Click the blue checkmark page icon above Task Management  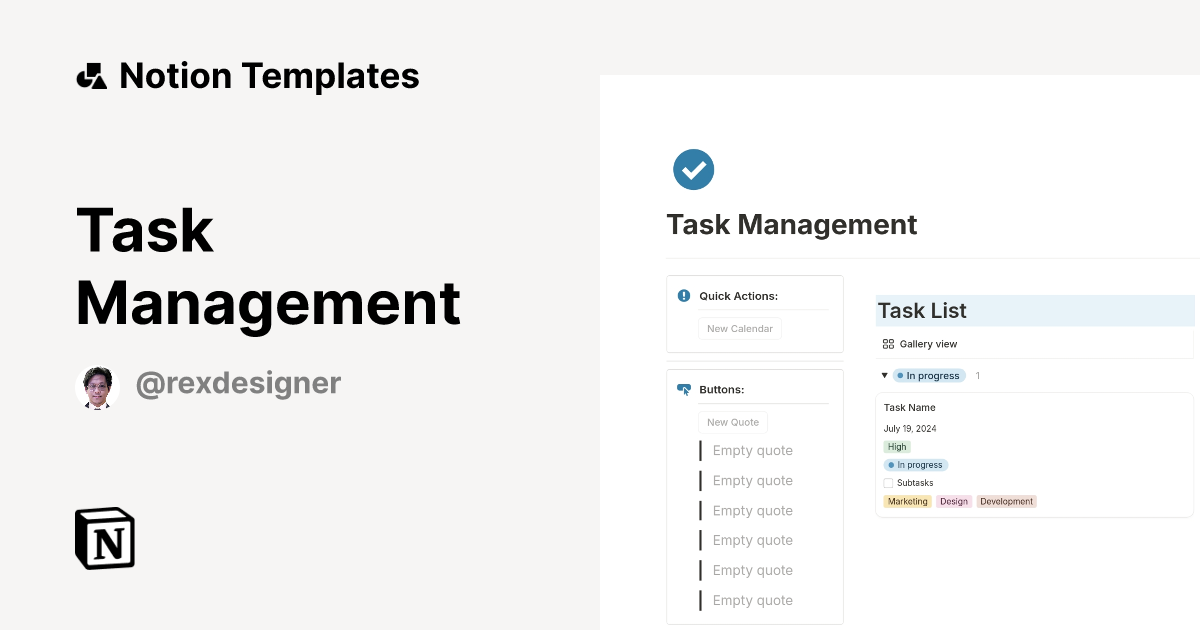[x=693, y=169]
